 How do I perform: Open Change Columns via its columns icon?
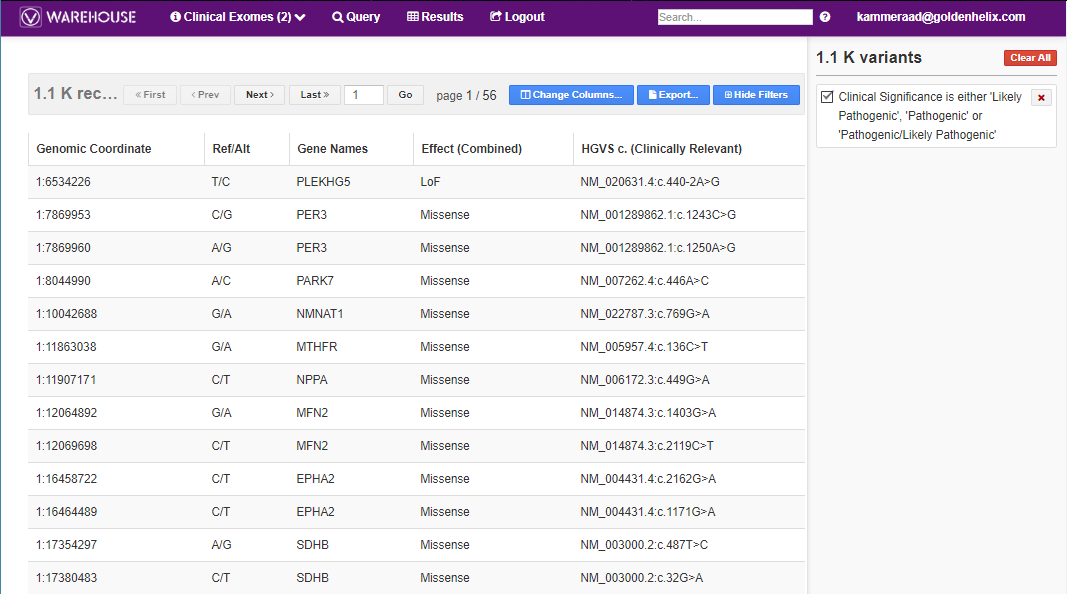pyautogui.click(x=527, y=94)
